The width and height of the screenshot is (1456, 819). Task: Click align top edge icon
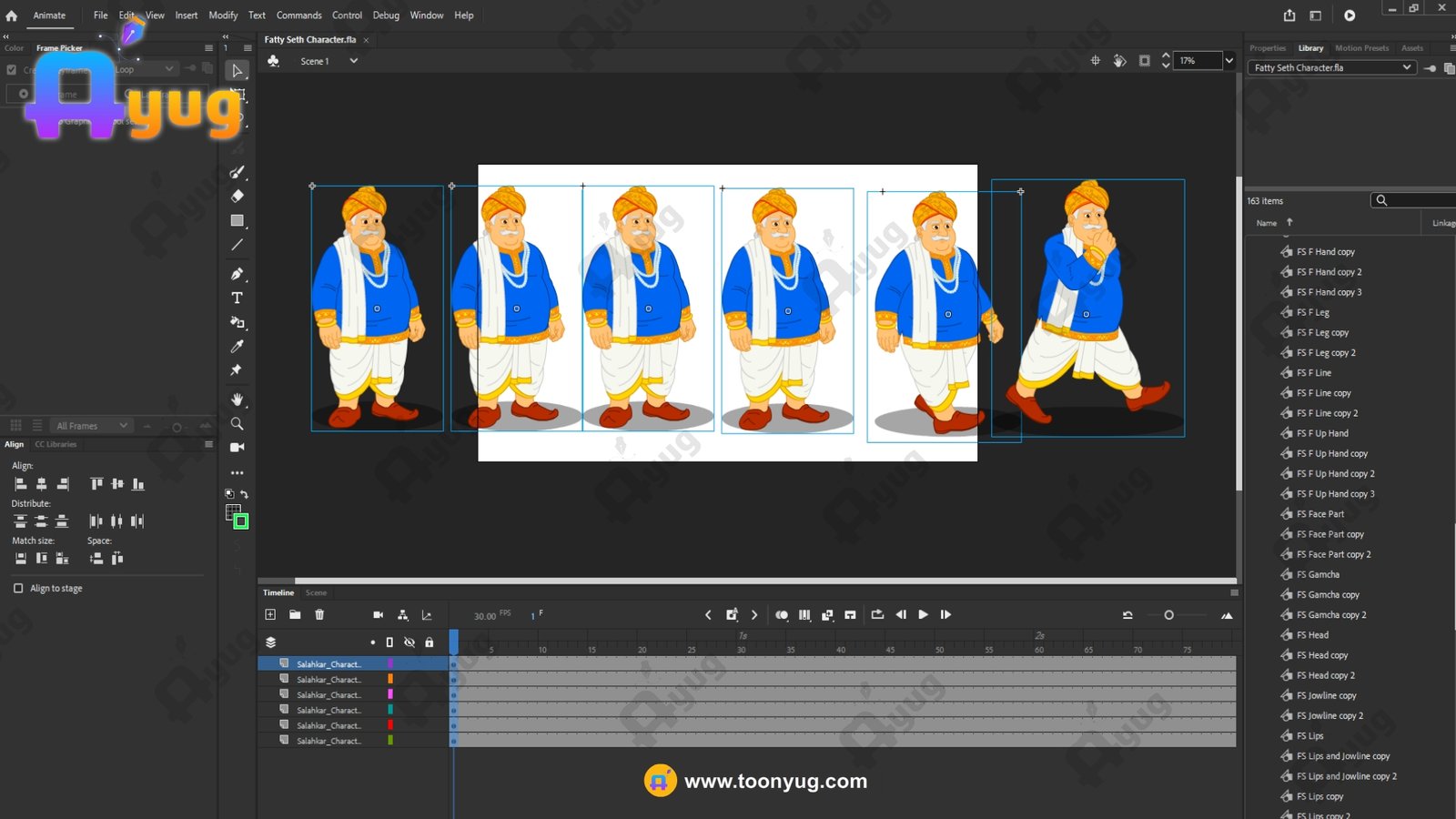coord(96,484)
